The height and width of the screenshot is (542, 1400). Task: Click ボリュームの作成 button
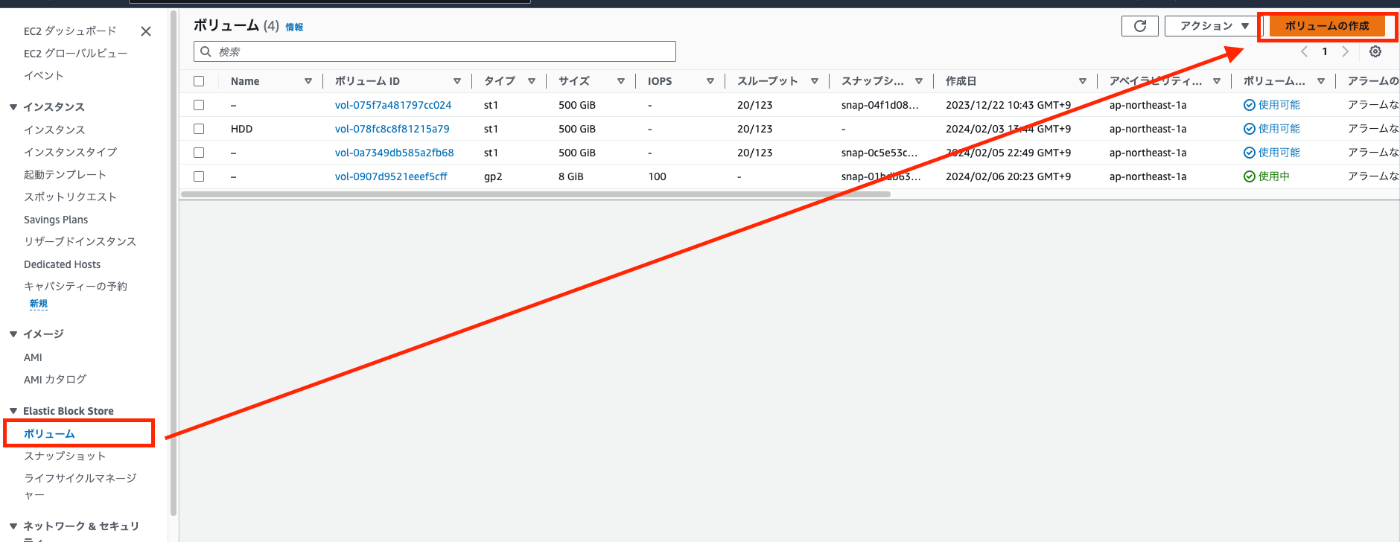tap(1327, 26)
